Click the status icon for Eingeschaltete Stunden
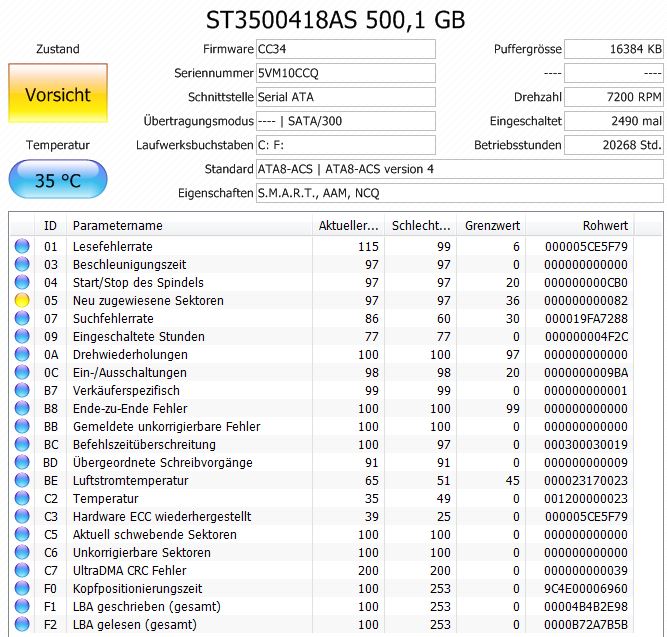667x637 pixels. [22, 336]
